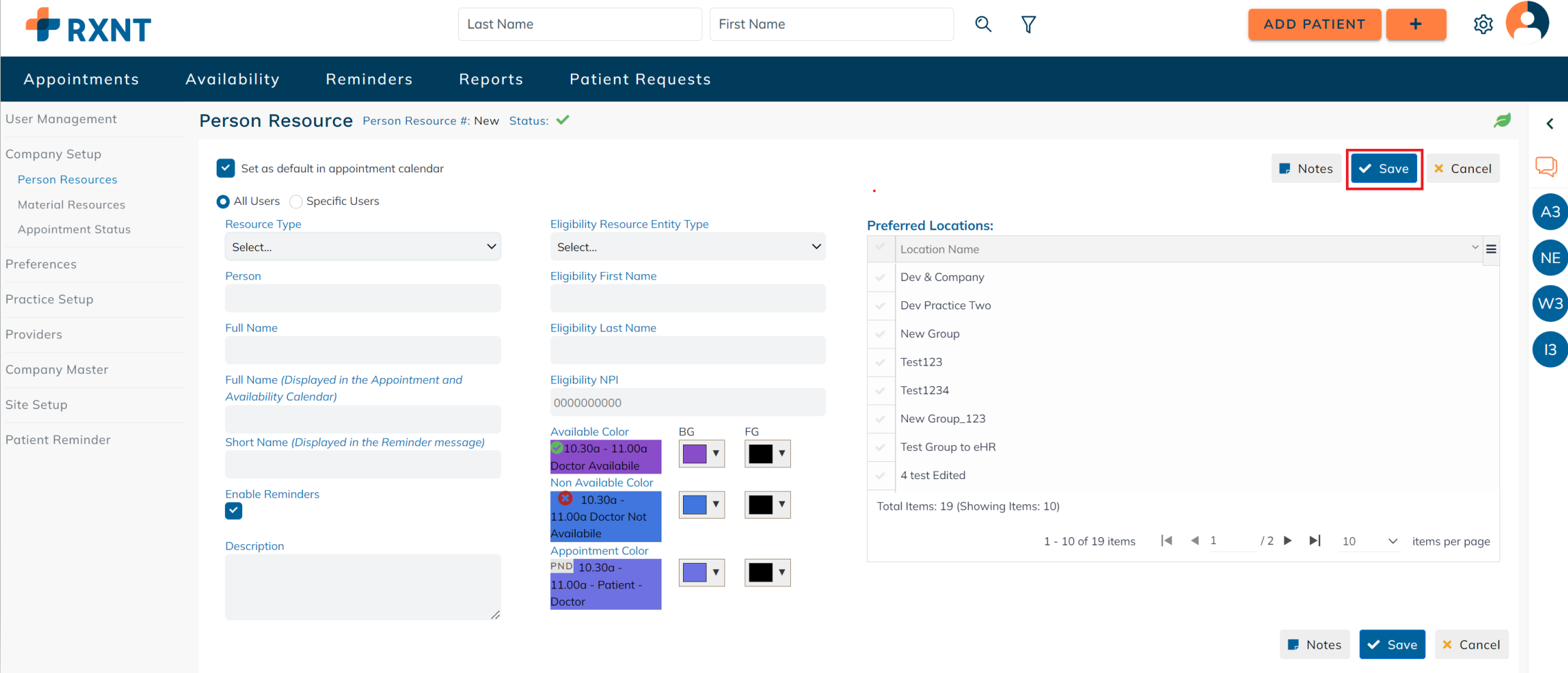Click the NE circle icon in right sidebar
The image size is (1568, 673).
point(1551,258)
